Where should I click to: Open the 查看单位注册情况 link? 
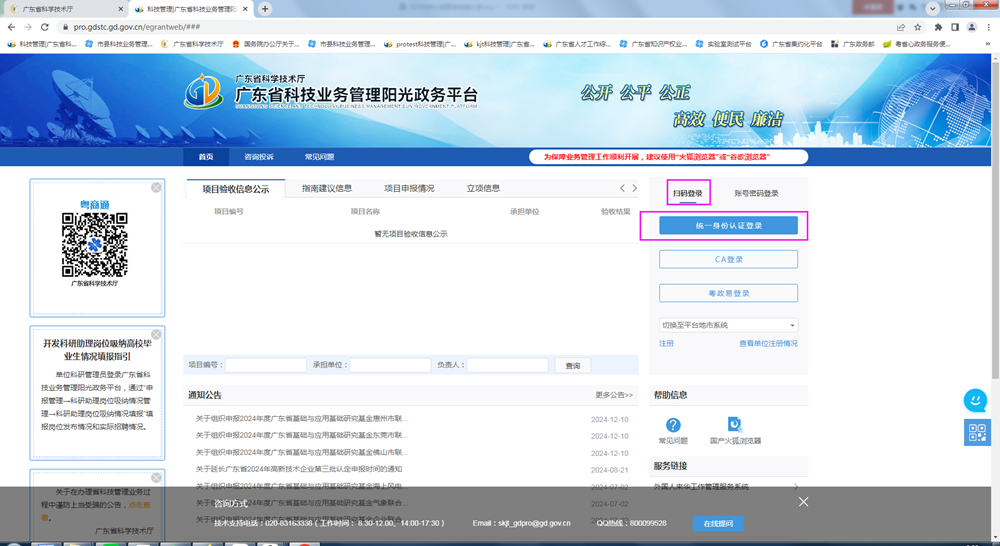pos(768,343)
